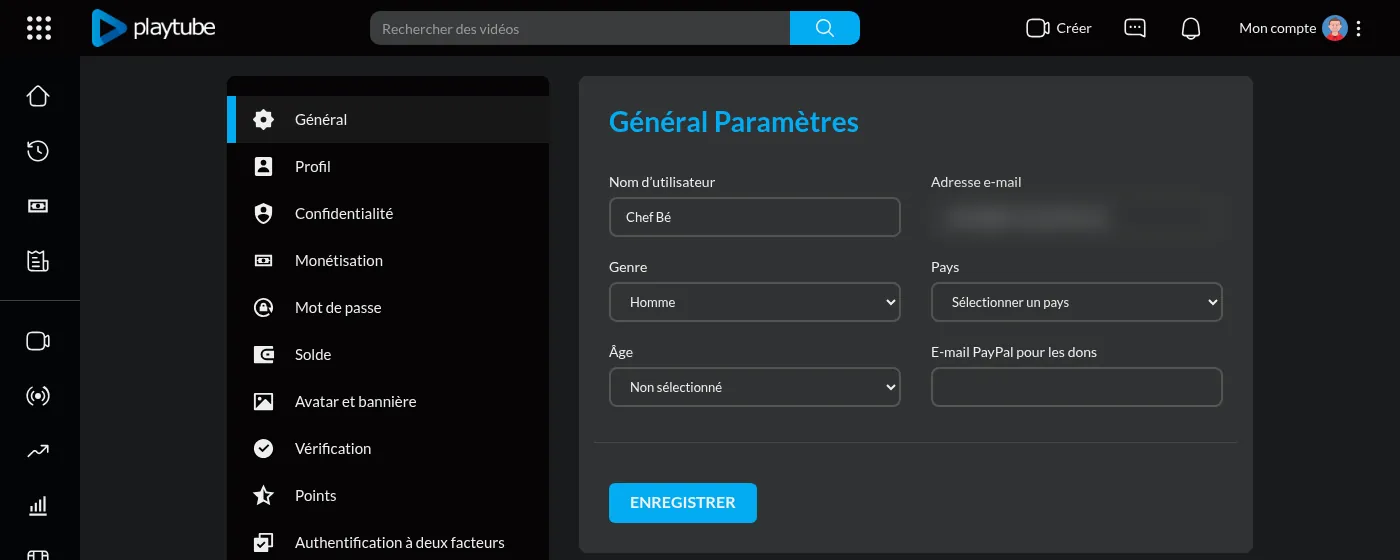Screen dimensions: 1400x560
Task: Focus the Rechercher des vidéos field
Action: [x=580, y=28]
